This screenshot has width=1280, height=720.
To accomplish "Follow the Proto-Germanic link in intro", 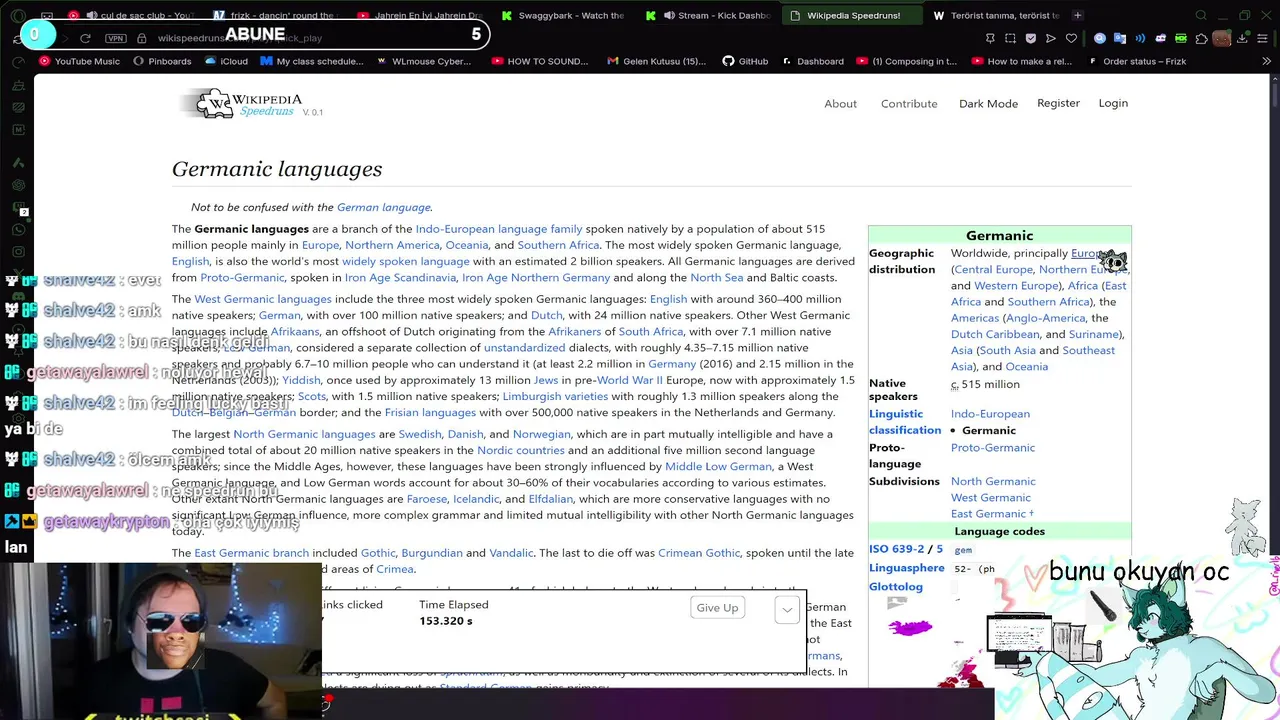I will (242, 277).
